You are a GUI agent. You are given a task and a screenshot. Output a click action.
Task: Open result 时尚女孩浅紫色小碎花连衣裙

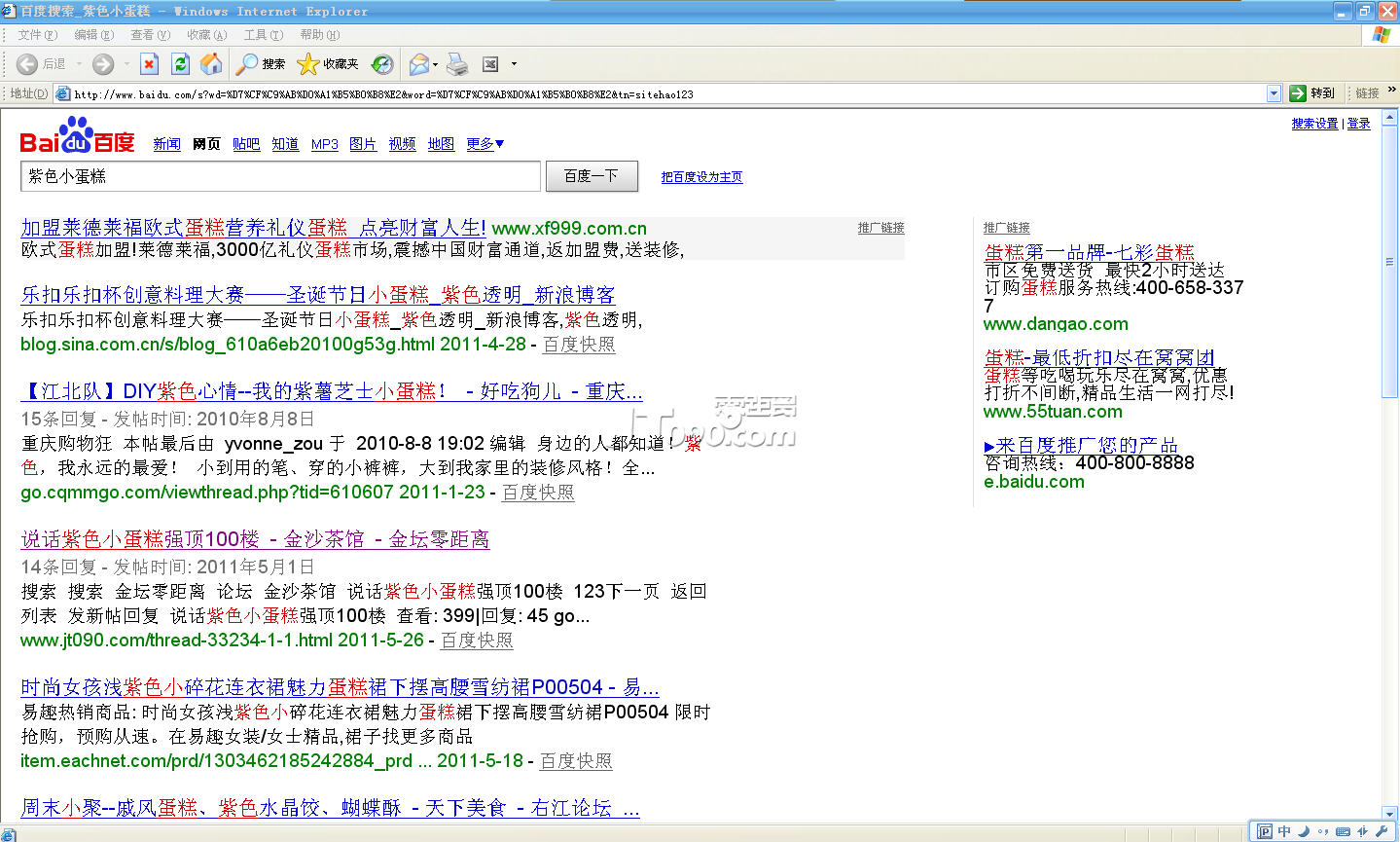tap(340, 687)
